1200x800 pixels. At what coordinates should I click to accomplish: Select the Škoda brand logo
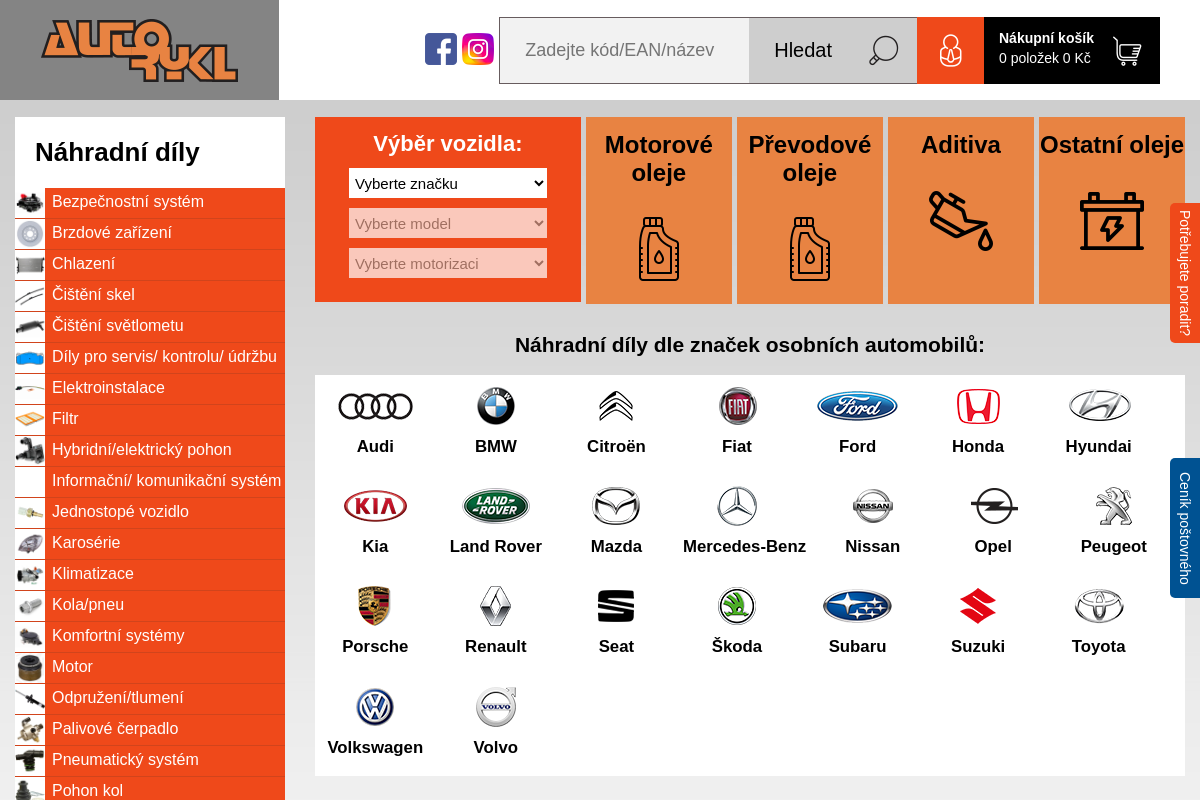point(737,606)
